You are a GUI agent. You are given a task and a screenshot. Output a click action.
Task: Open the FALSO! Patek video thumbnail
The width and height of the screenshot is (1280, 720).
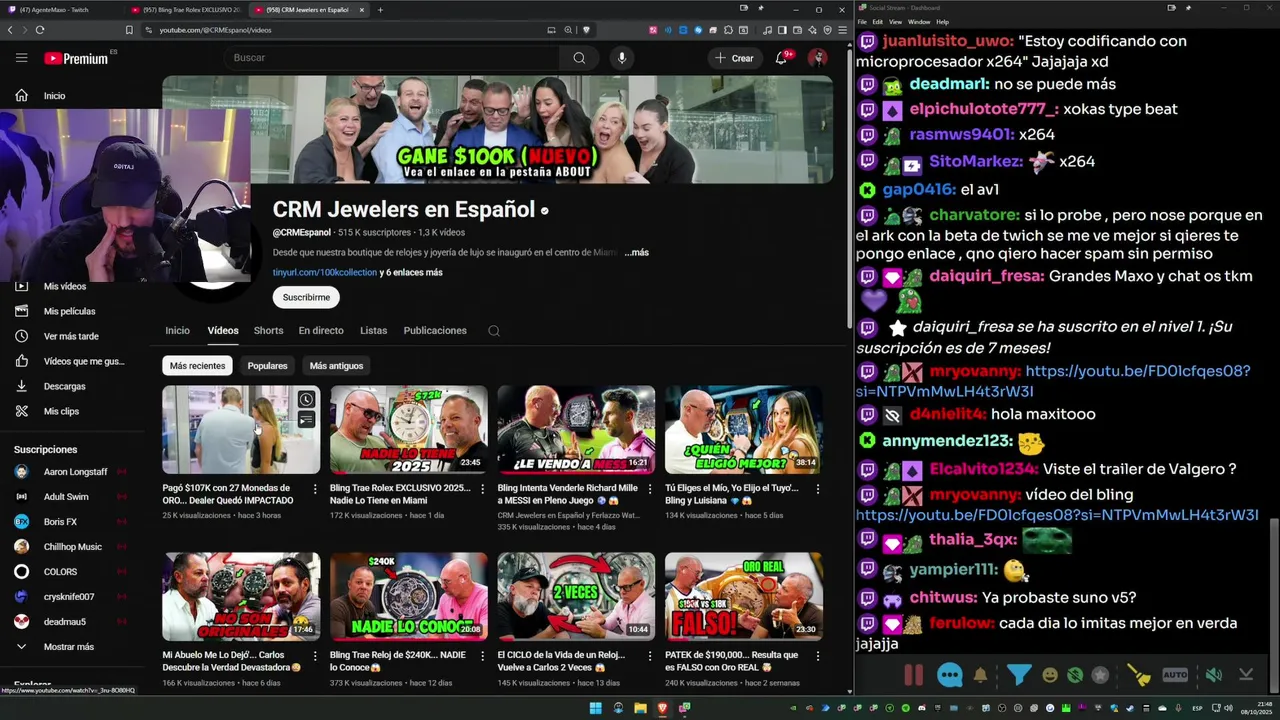coord(744,597)
